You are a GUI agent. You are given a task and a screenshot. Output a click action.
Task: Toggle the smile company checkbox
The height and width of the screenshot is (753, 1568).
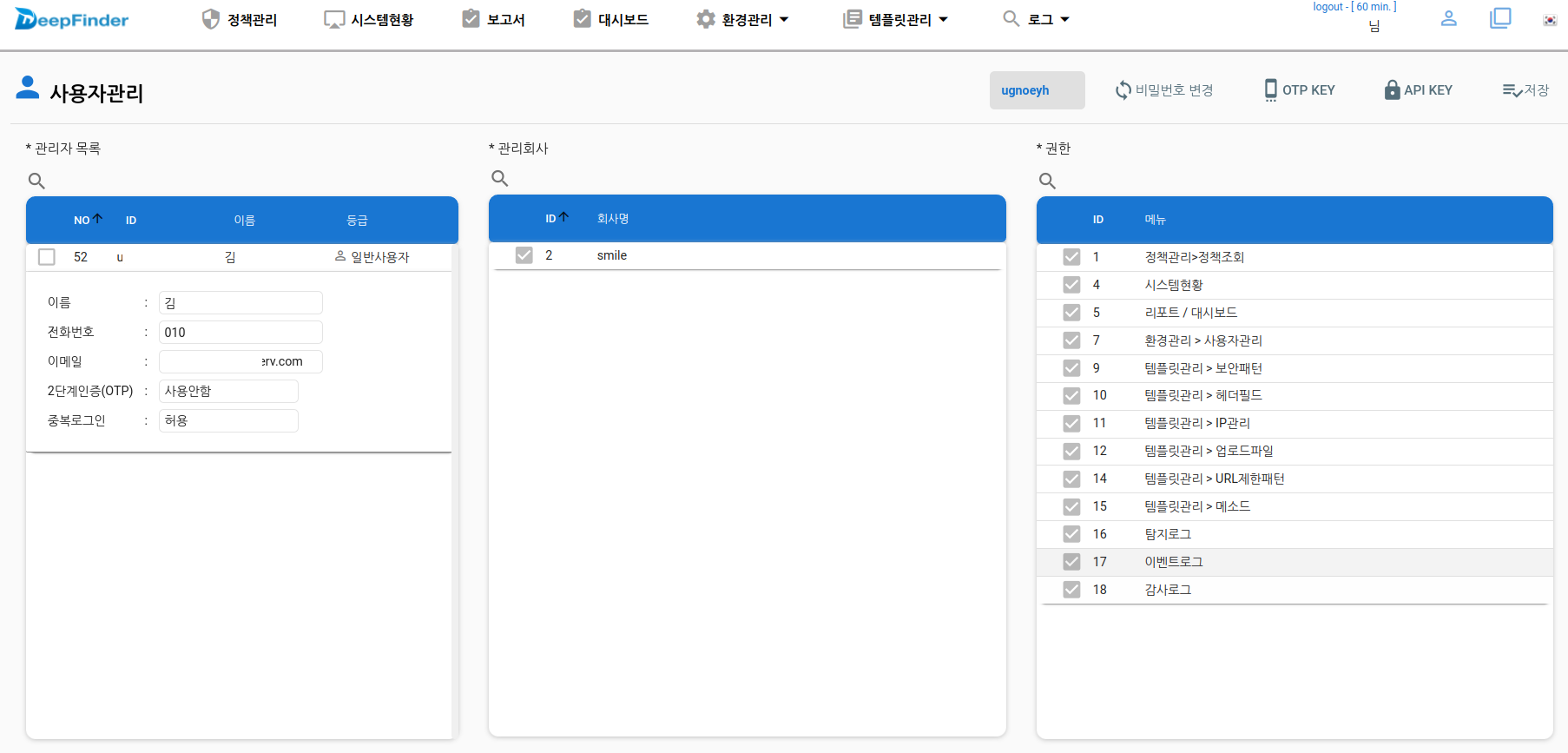coord(524,255)
